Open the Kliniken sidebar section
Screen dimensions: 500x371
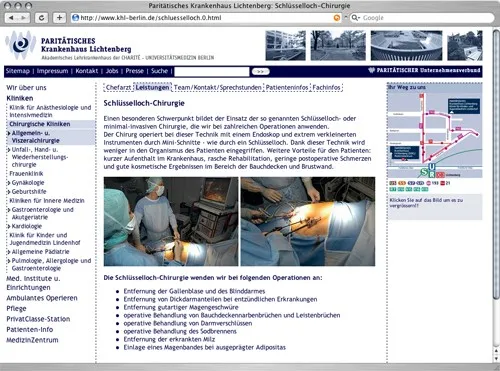[20, 98]
